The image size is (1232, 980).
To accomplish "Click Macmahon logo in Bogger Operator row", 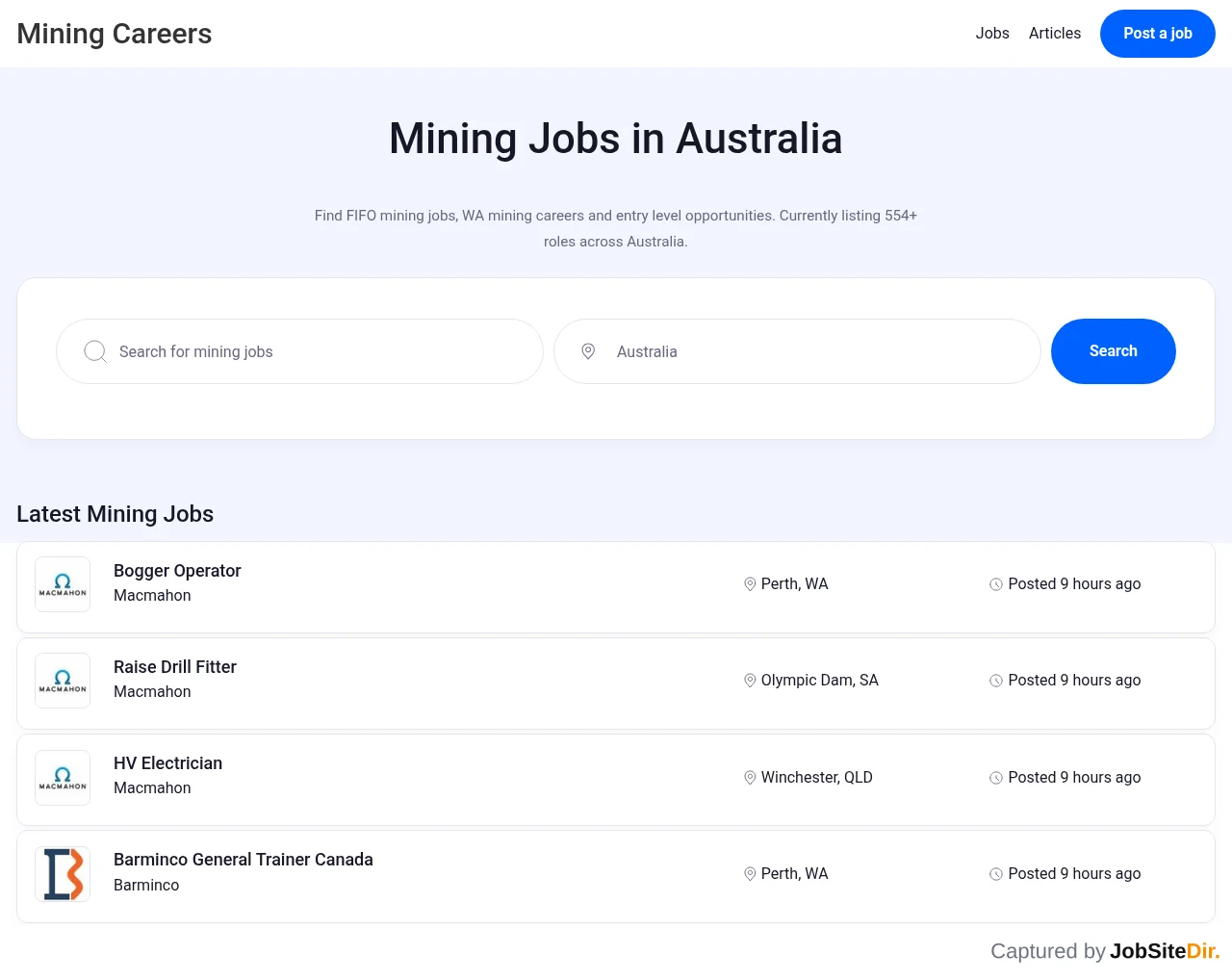I will (63, 584).
